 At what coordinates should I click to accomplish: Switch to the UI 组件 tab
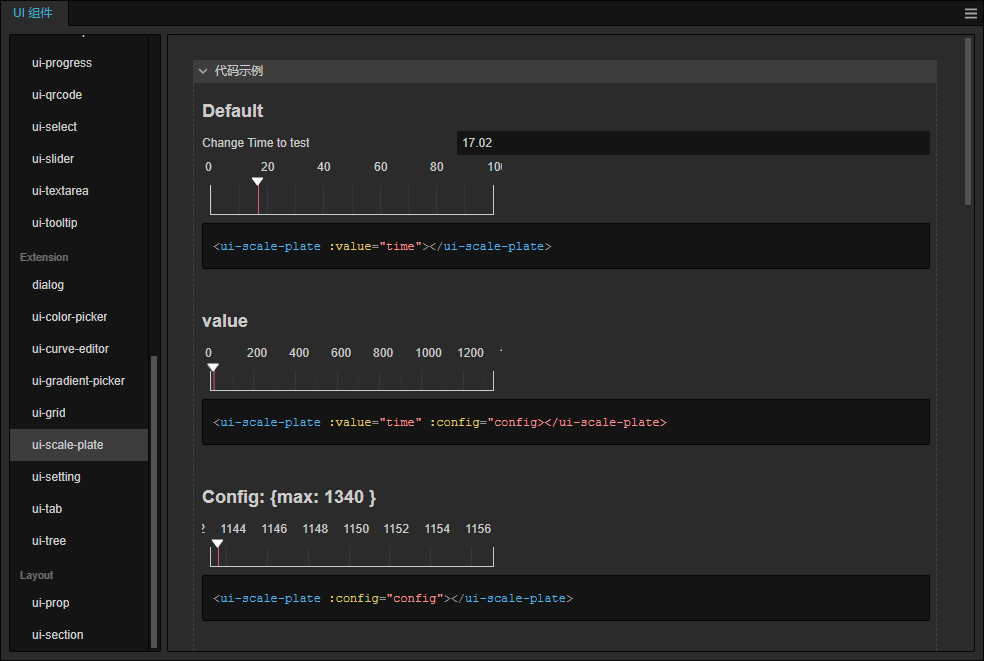click(x=35, y=13)
